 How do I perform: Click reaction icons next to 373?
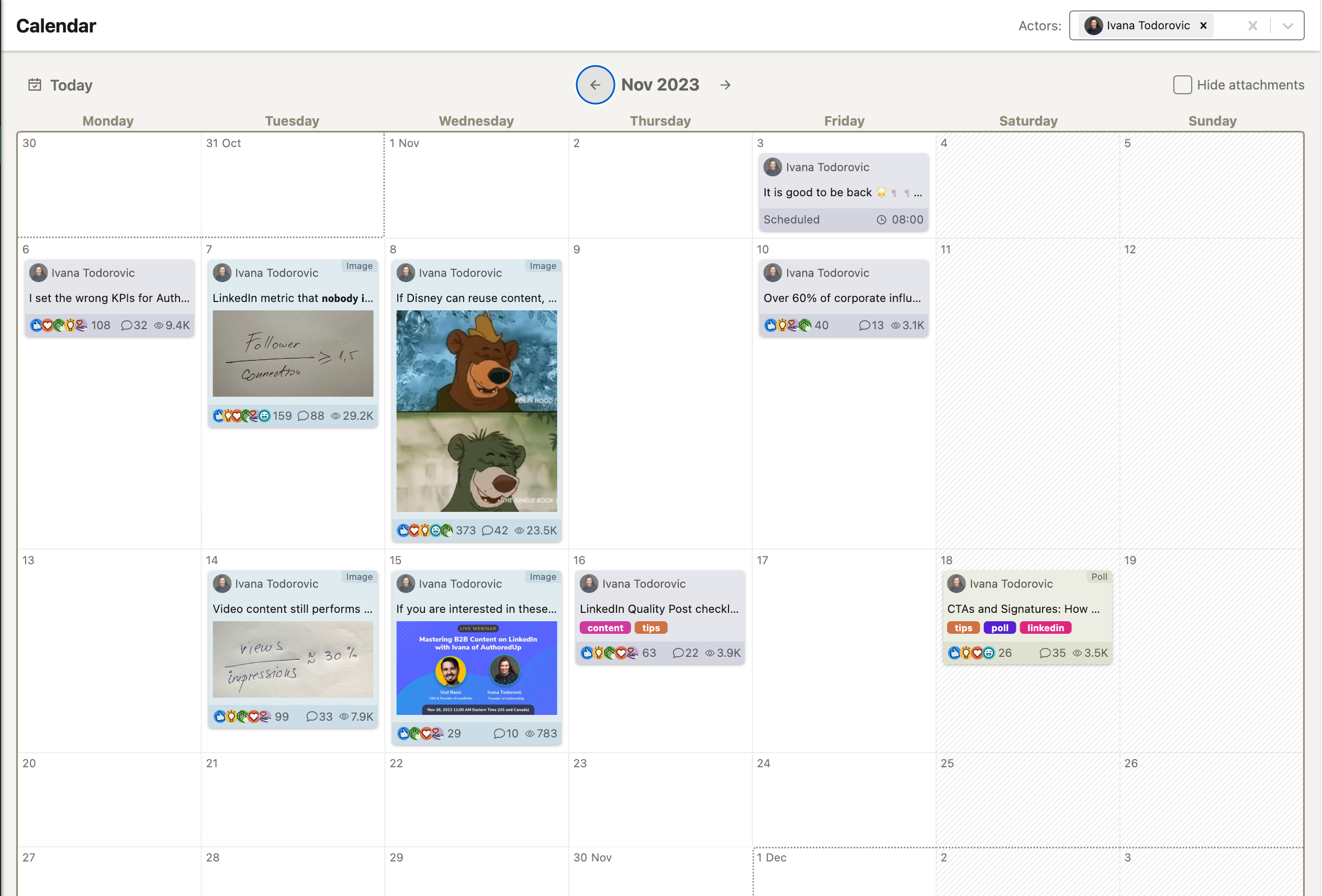tap(424, 530)
